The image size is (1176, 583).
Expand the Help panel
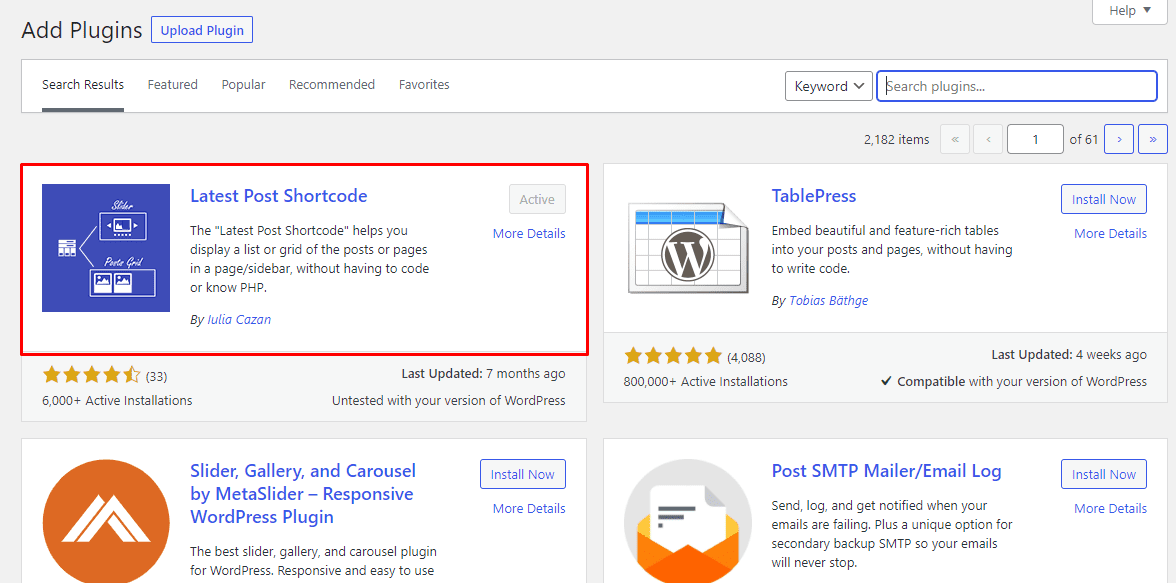pos(1130,11)
